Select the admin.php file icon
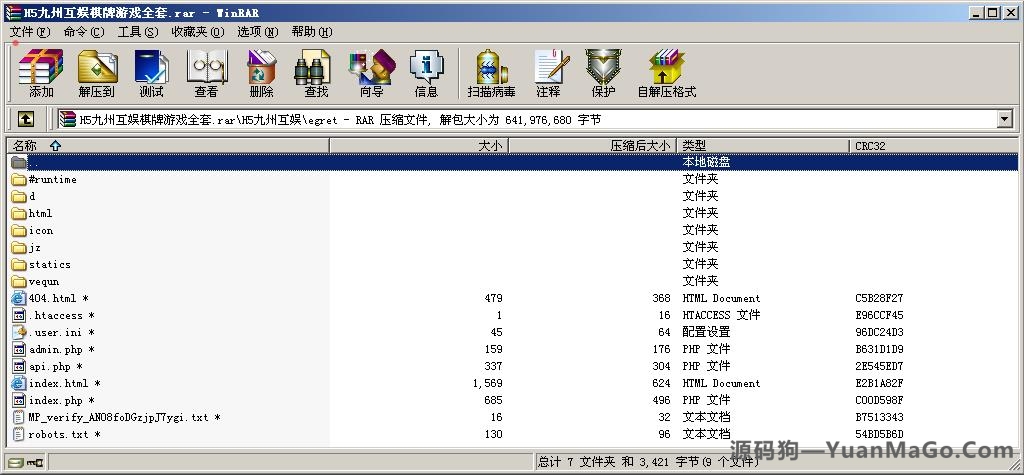This screenshot has width=1024, height=475. [19, 349]
